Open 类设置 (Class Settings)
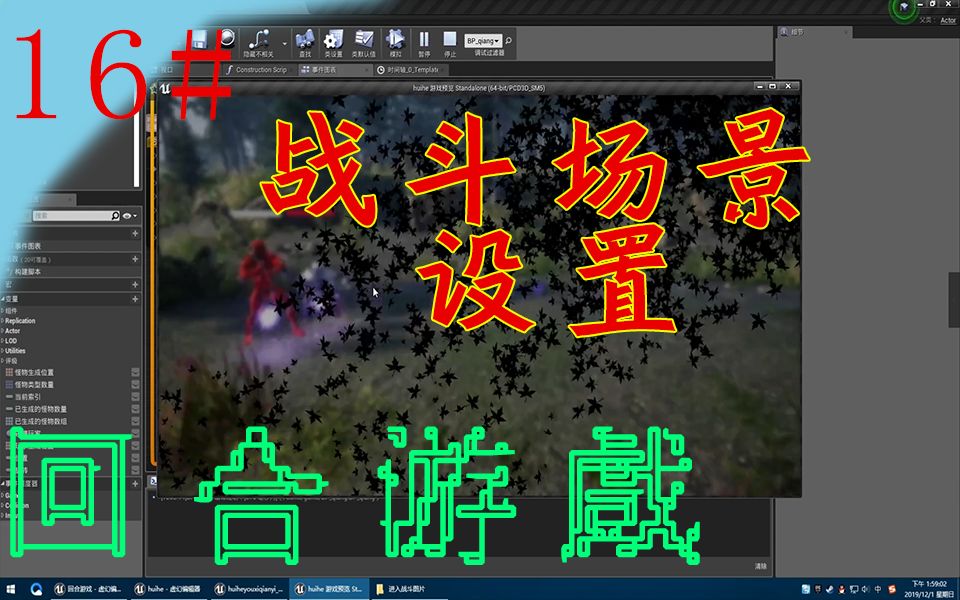Viewport: 960px width, 600px height. coord(334,38)
